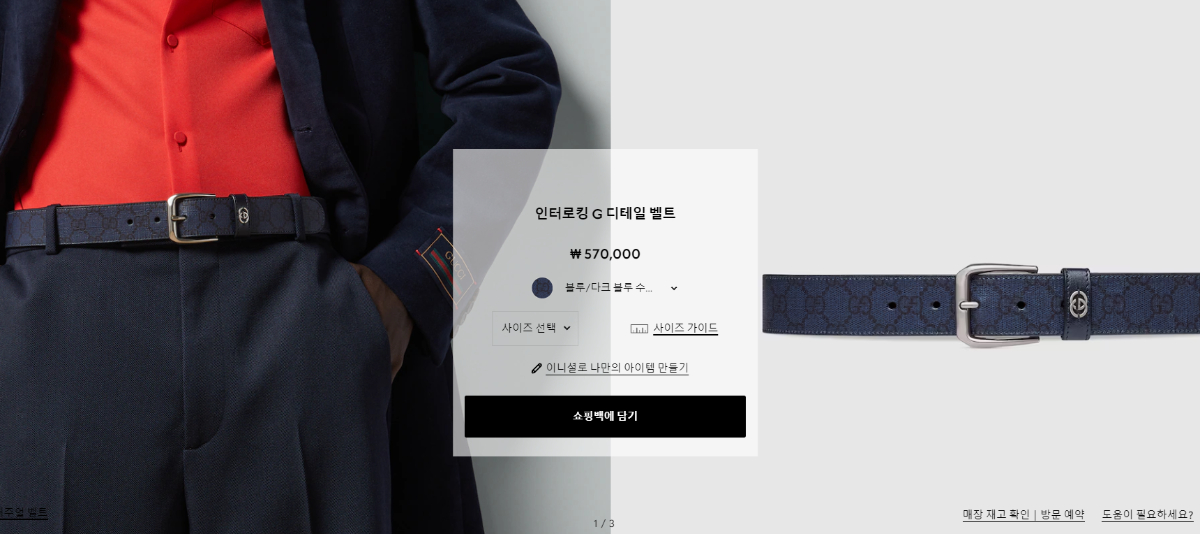Open 이니셜로 나만의 아이템 만들기 link
Screen dimensions: 1200x534
pos(617,368)
